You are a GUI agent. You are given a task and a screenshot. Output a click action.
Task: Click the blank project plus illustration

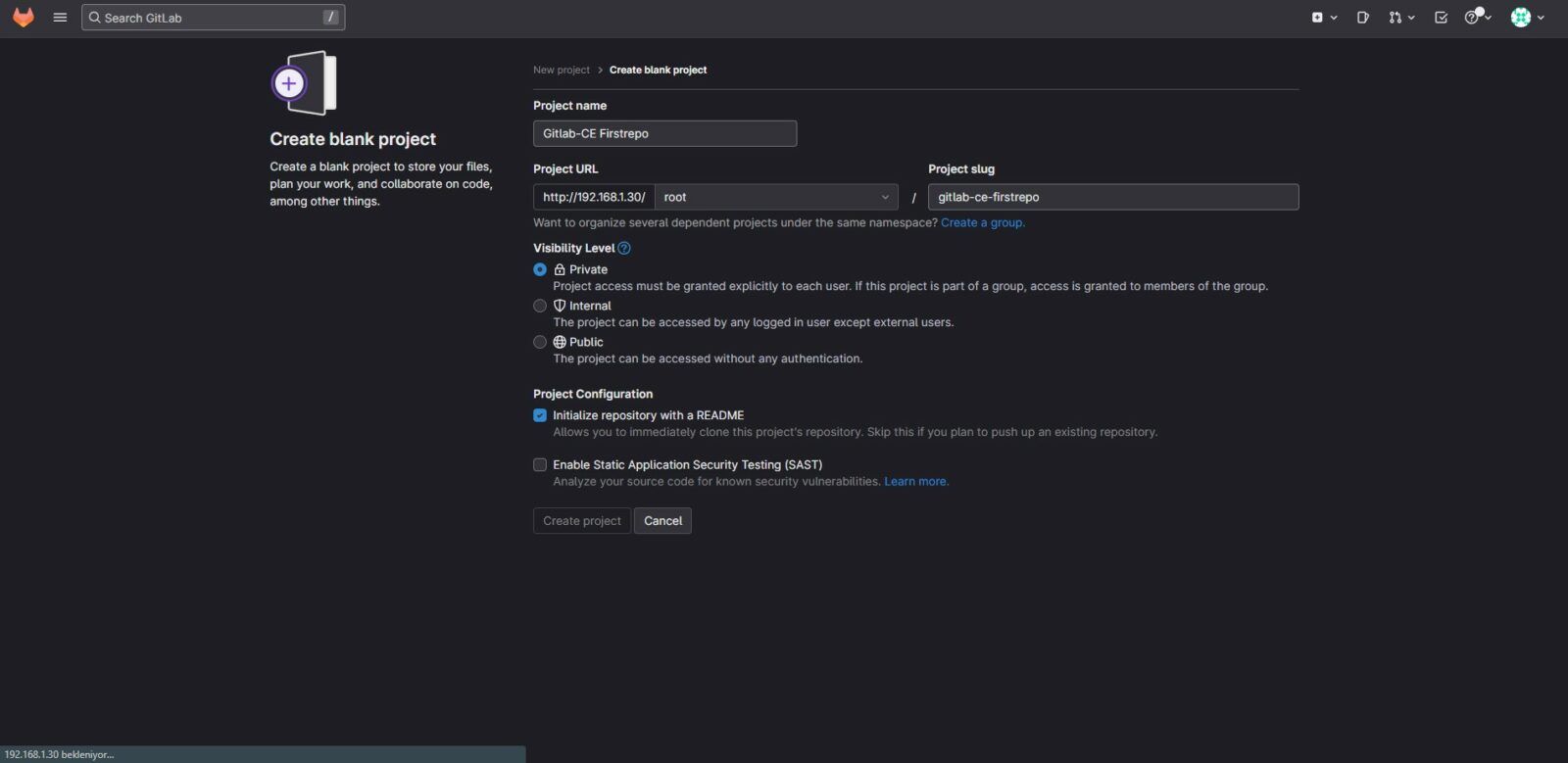(x=304, y=83)
